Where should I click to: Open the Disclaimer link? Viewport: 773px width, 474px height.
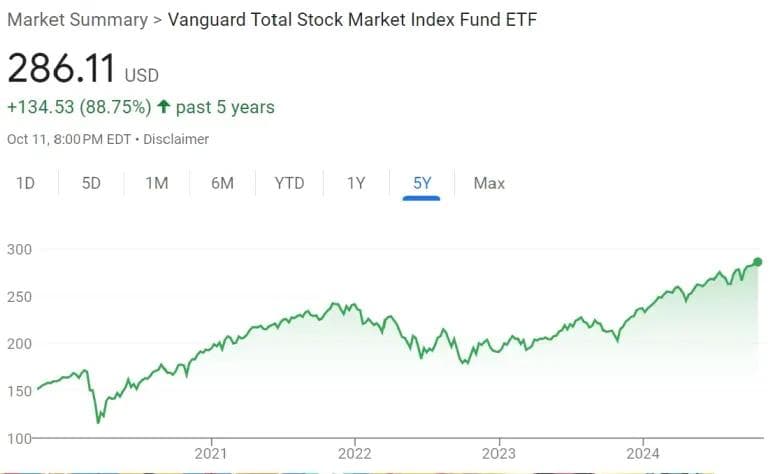(x=176, y=139)
